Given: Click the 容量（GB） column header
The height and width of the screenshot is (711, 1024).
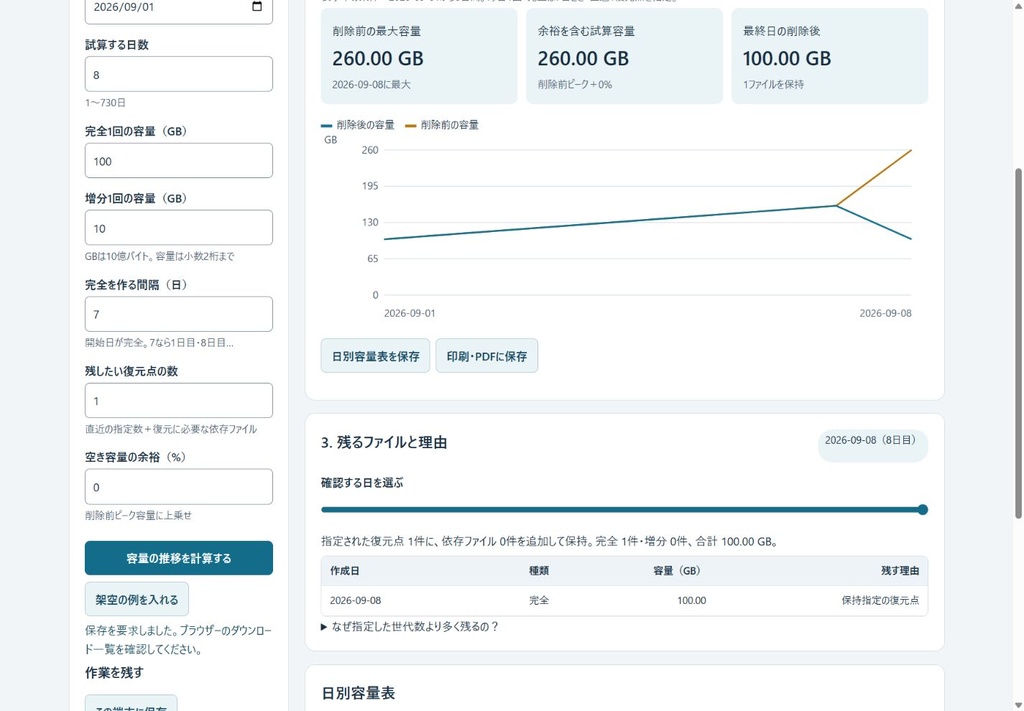Looking at the screenshot, I should point(677,571).
